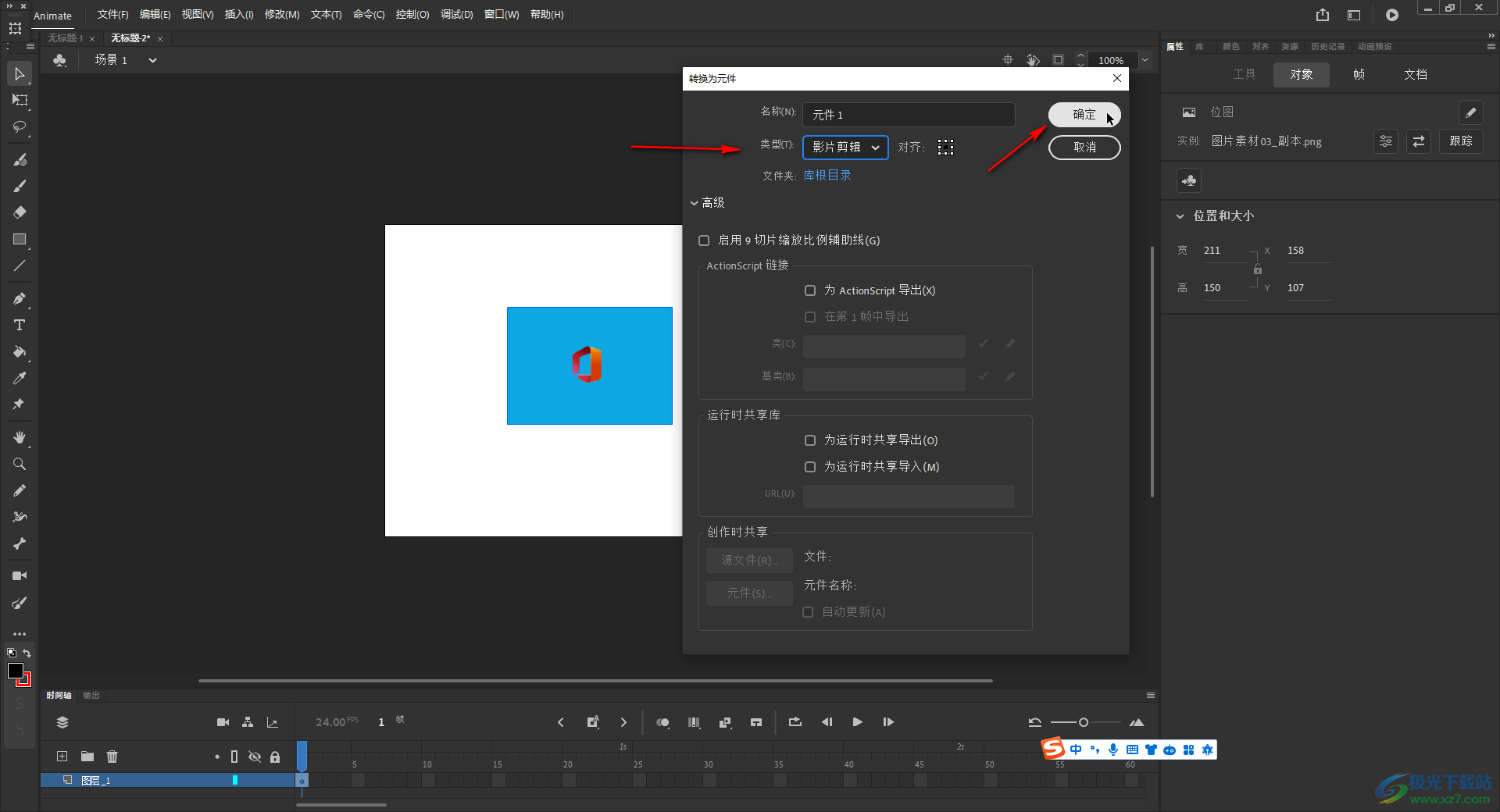The image size is (1500, 812).
Task: Delete layer with trash icon
Action: (x=112, y=756)
